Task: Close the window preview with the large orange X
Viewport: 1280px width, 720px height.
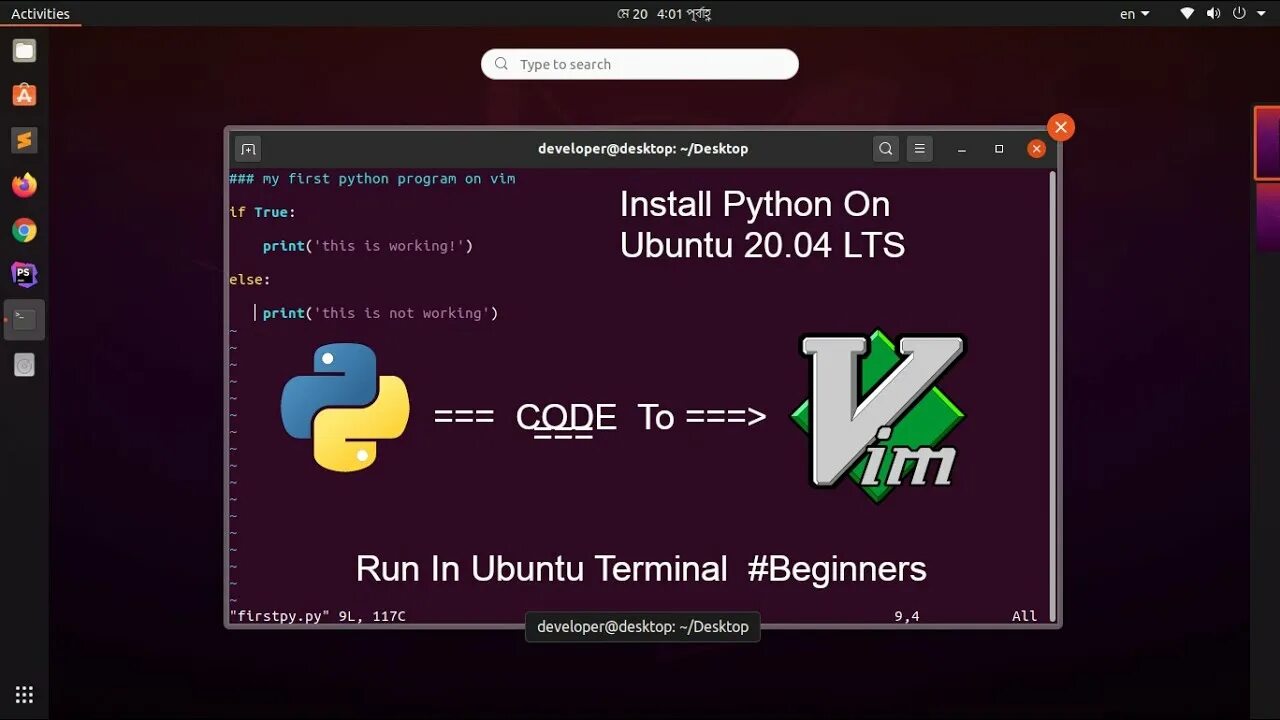Action: (1061, 127)
